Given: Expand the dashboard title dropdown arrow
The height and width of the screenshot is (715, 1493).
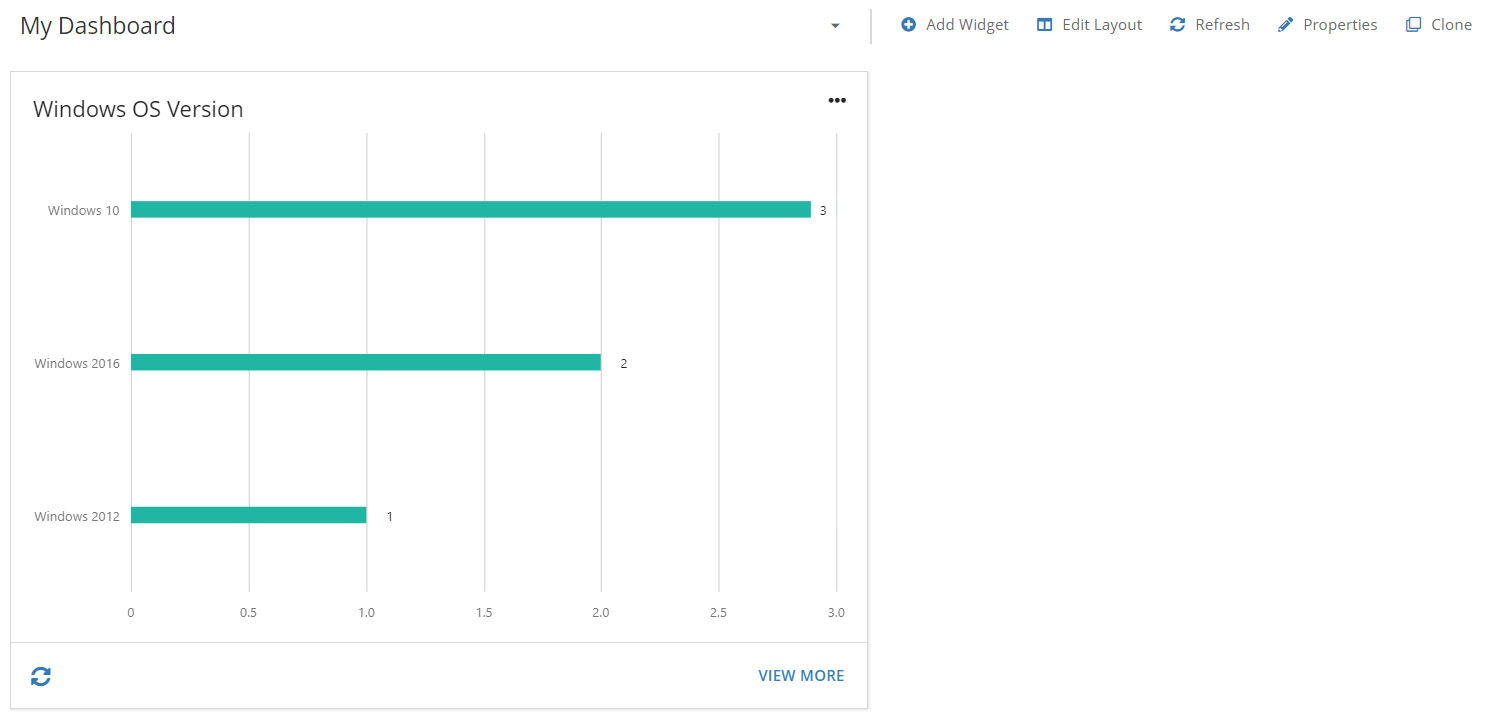Looking at the screenshot, I should coord(836,27).
